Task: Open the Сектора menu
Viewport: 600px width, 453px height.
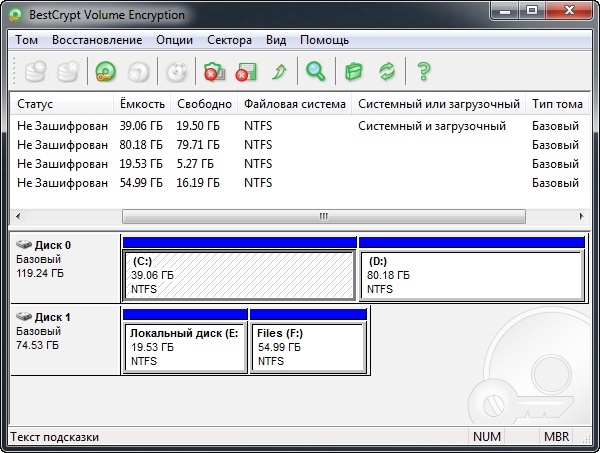Action: tap(229, 40)
